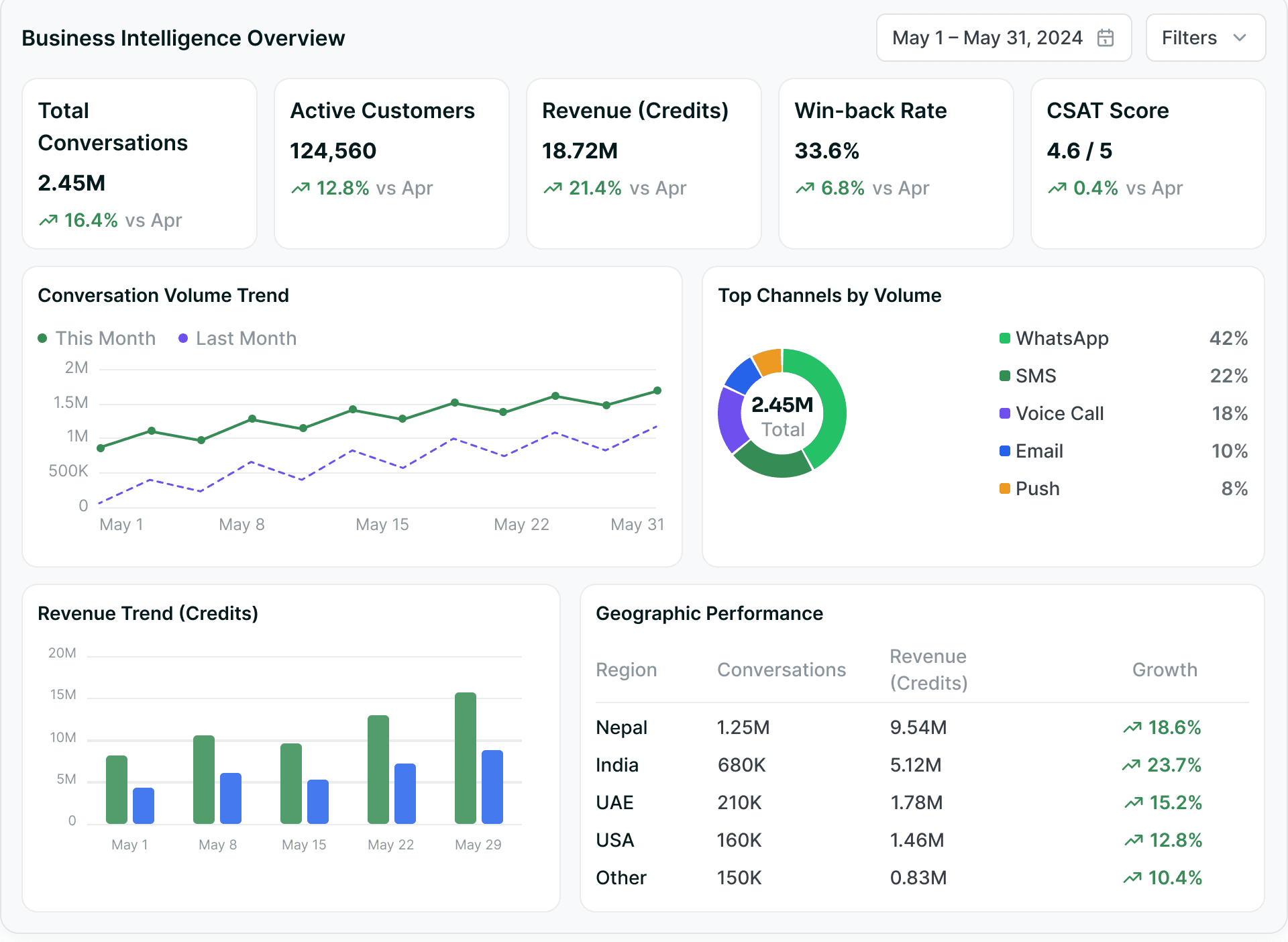The image size is (1288, 942).
Task: Select the Nepal region cell
Action: click(622, 727)
